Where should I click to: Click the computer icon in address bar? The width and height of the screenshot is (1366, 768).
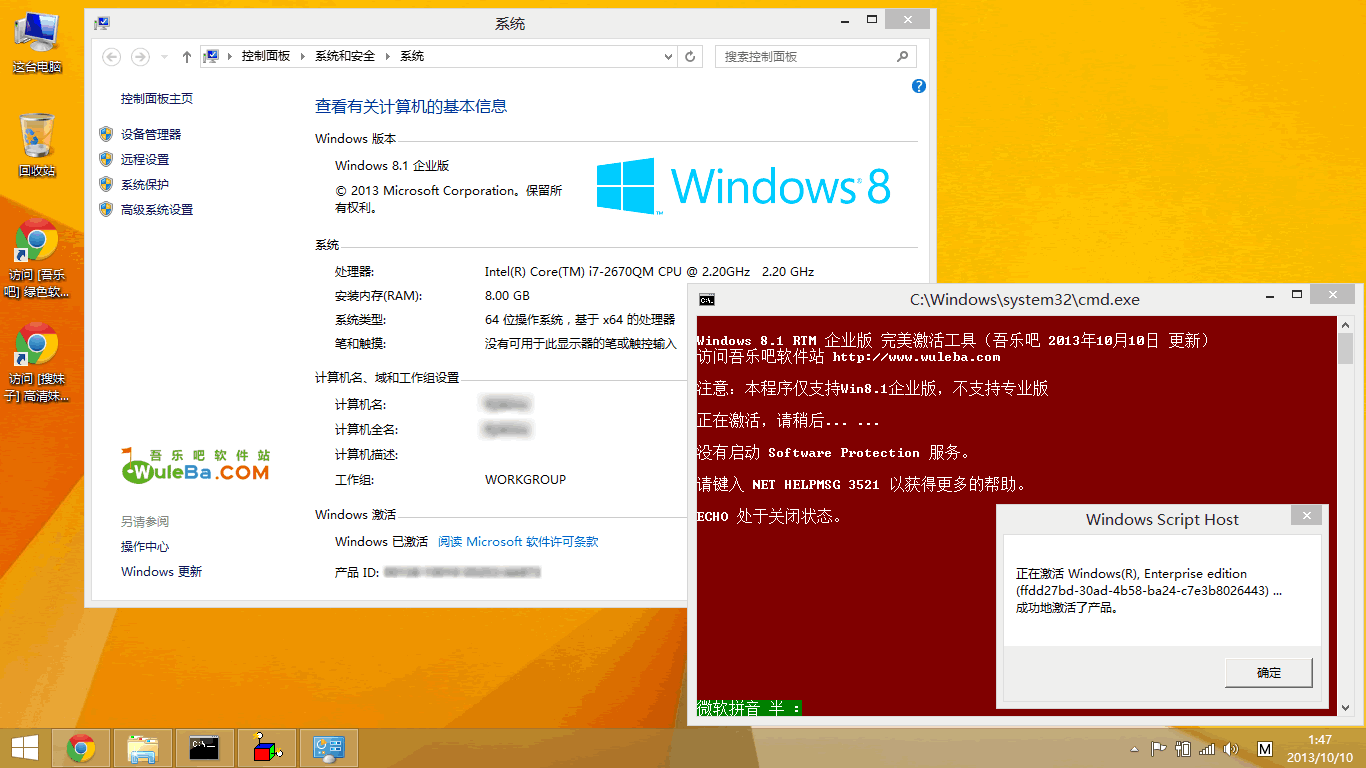pyautogui.click(x=212, y=56)
